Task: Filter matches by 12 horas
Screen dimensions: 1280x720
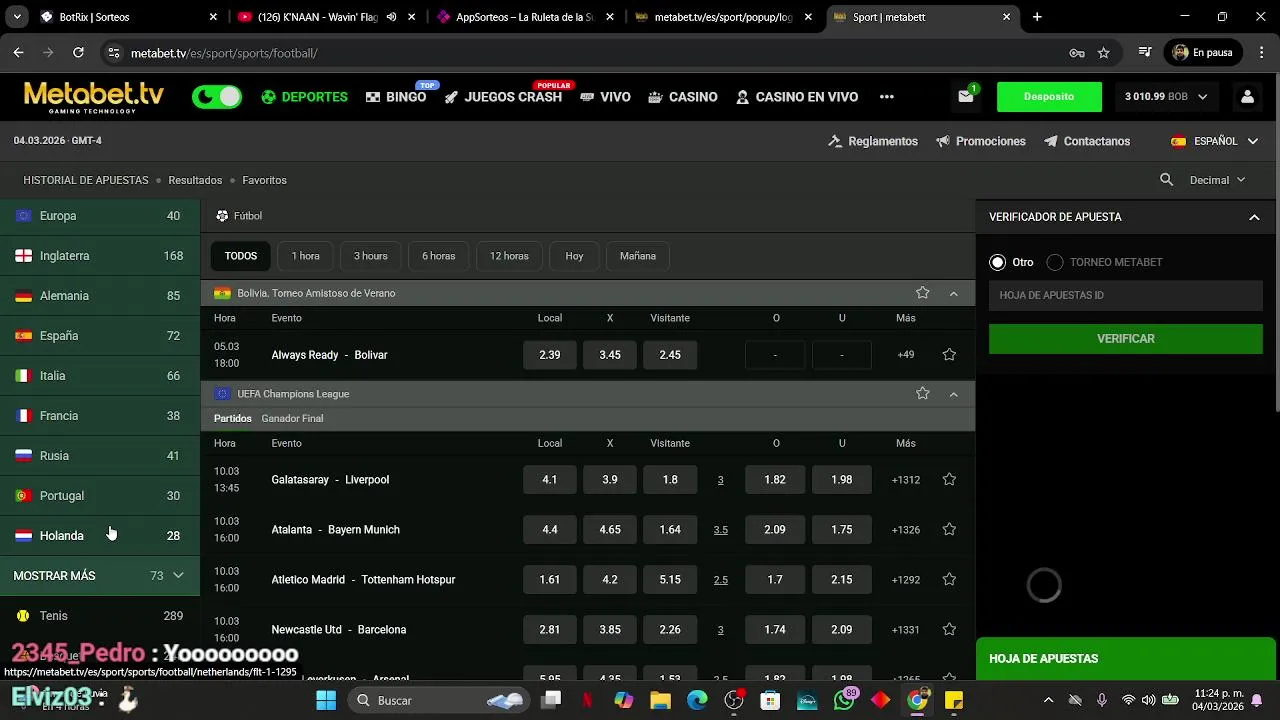Action: point(509,256)
